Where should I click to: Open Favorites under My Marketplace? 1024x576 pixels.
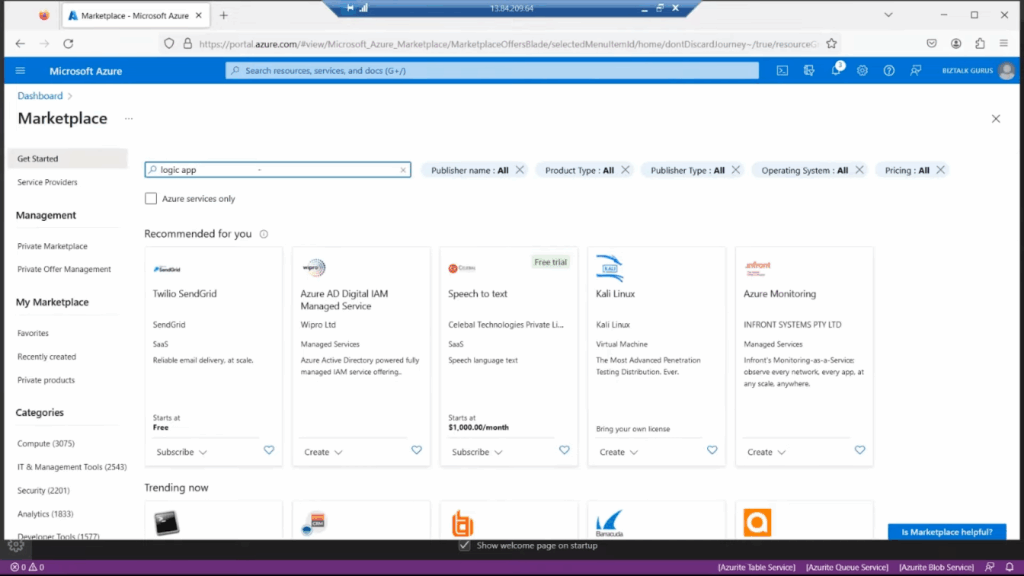click(33, 333)
